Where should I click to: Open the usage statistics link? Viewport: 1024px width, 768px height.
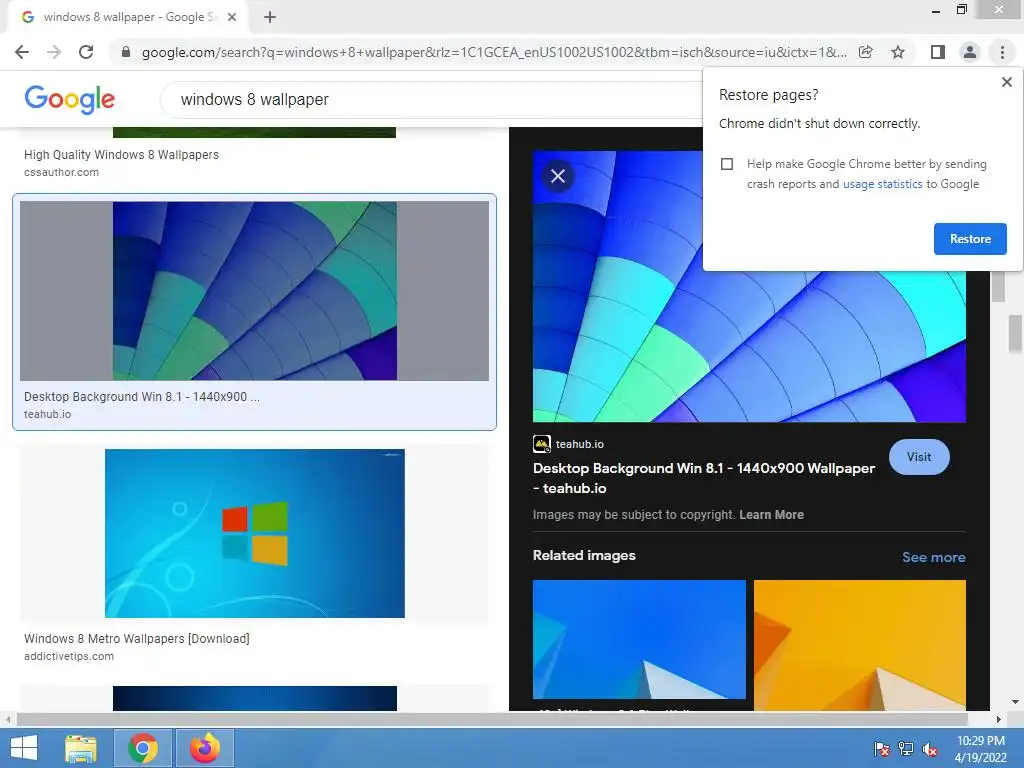coord(882,184)
